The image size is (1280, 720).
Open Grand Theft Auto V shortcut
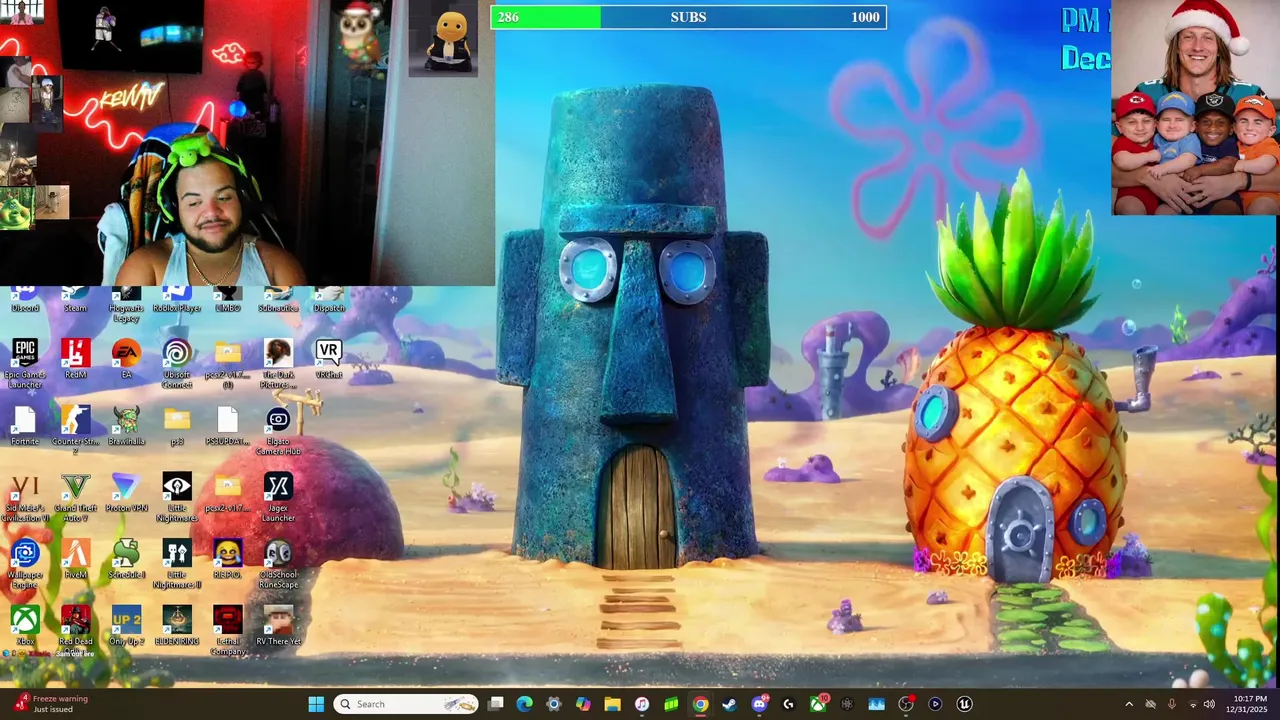tap(75, 498)
